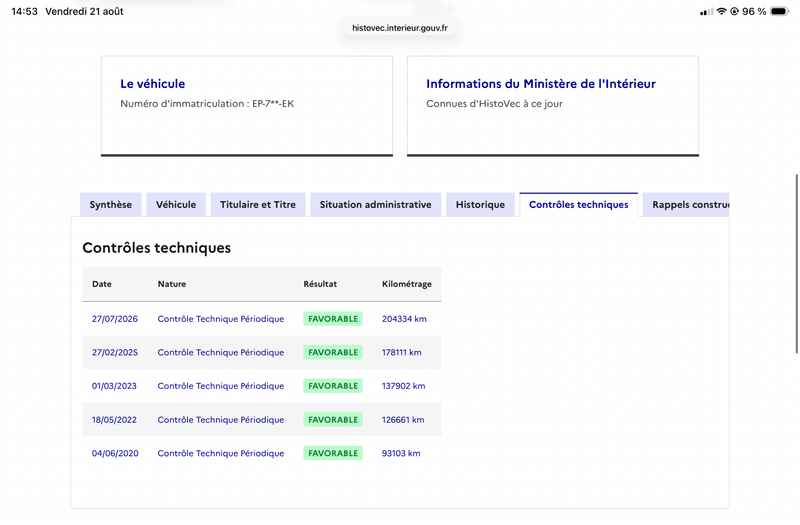
Task: Click date 27/02/2025
Action: pos(115,353)
